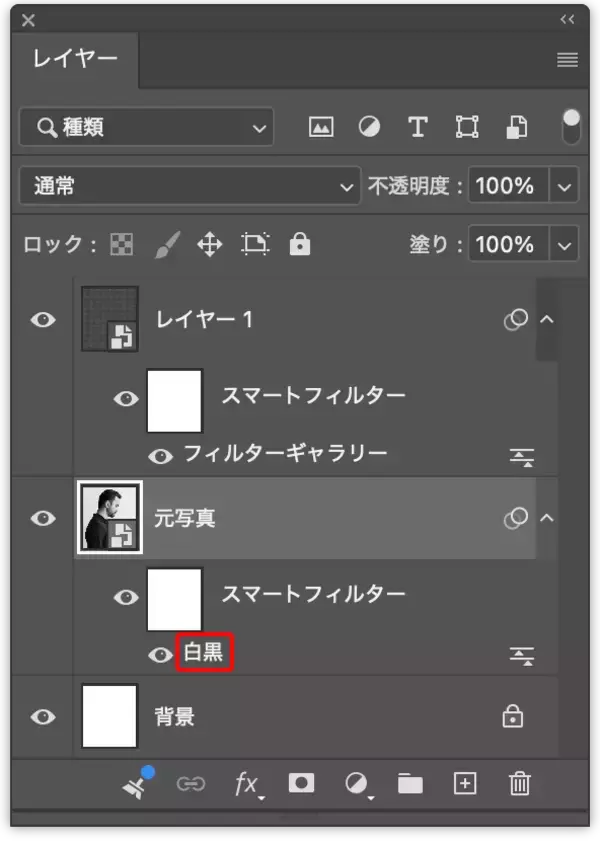Lock image pixels brush icon
The height and width of the screenshot is (841, 600).
(167, 245)
